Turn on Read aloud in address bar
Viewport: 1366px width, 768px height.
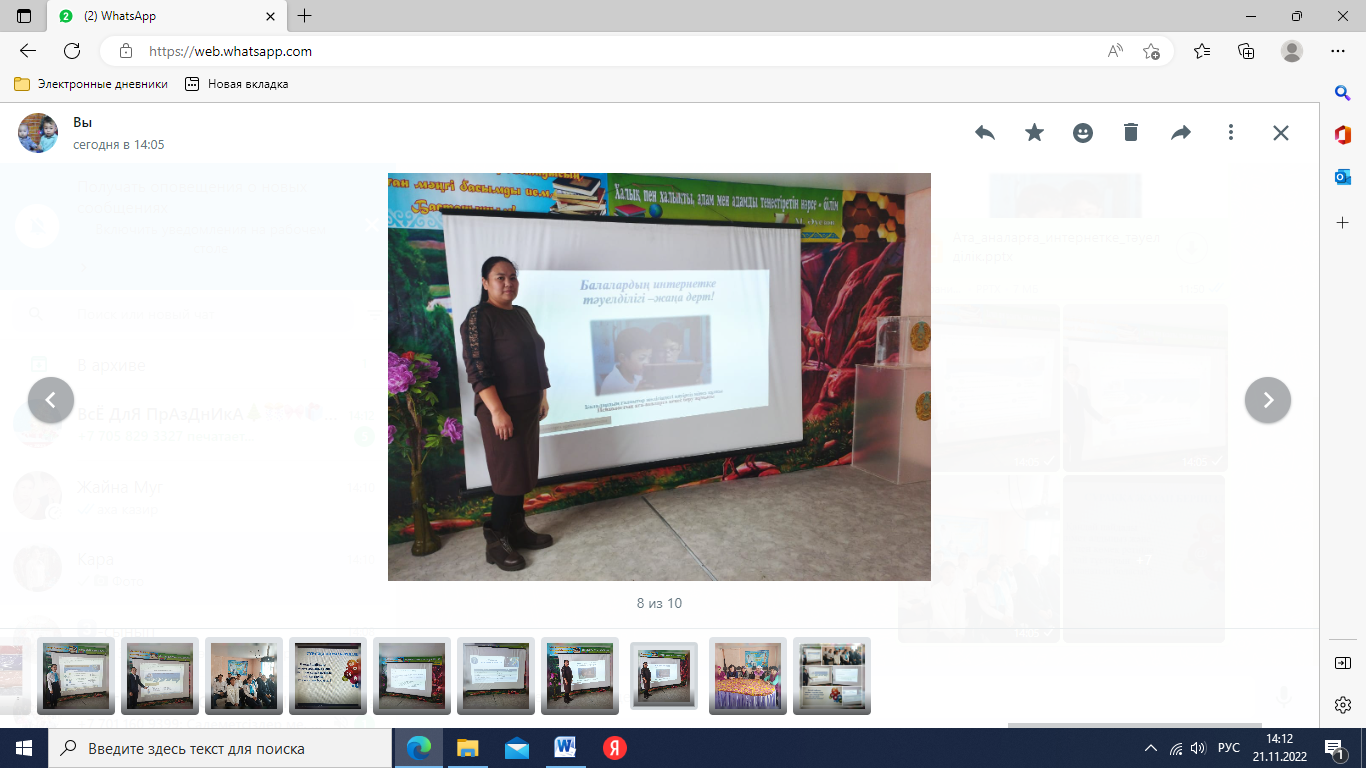[1115, 51]
